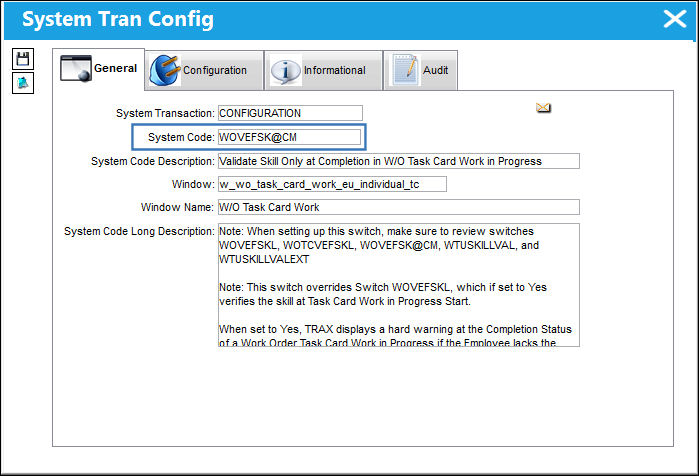The image size is (699, 476).
Task: Open the Audit tab
Action: tap(420, 70)
